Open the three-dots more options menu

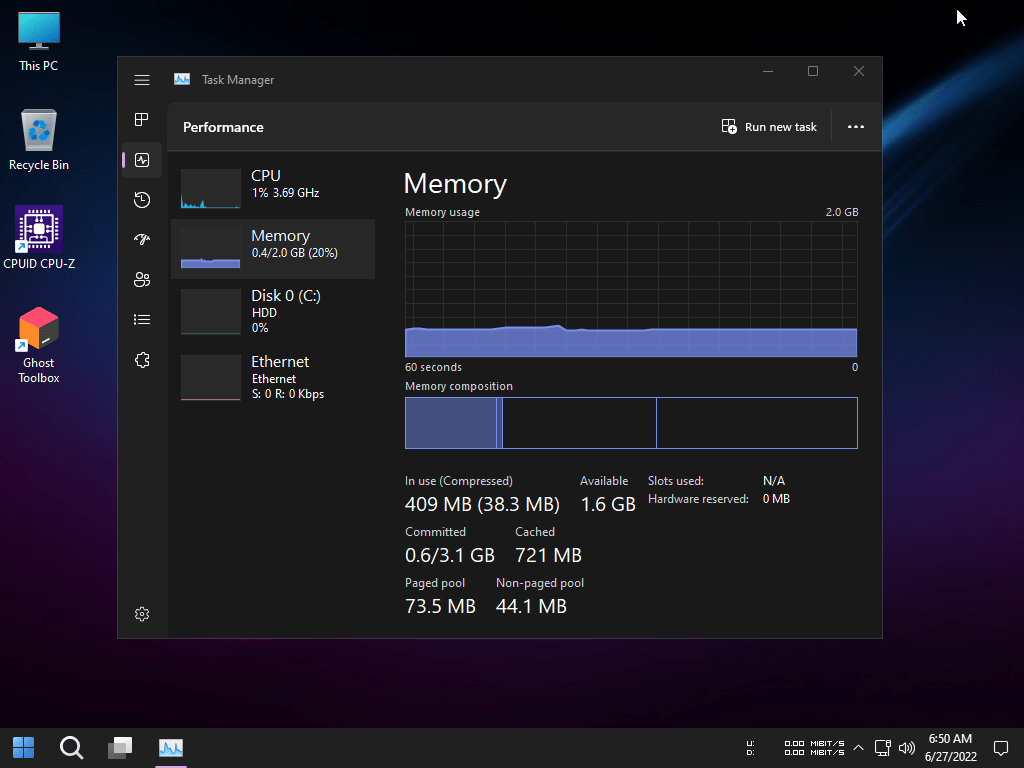(x=856, y=127)
